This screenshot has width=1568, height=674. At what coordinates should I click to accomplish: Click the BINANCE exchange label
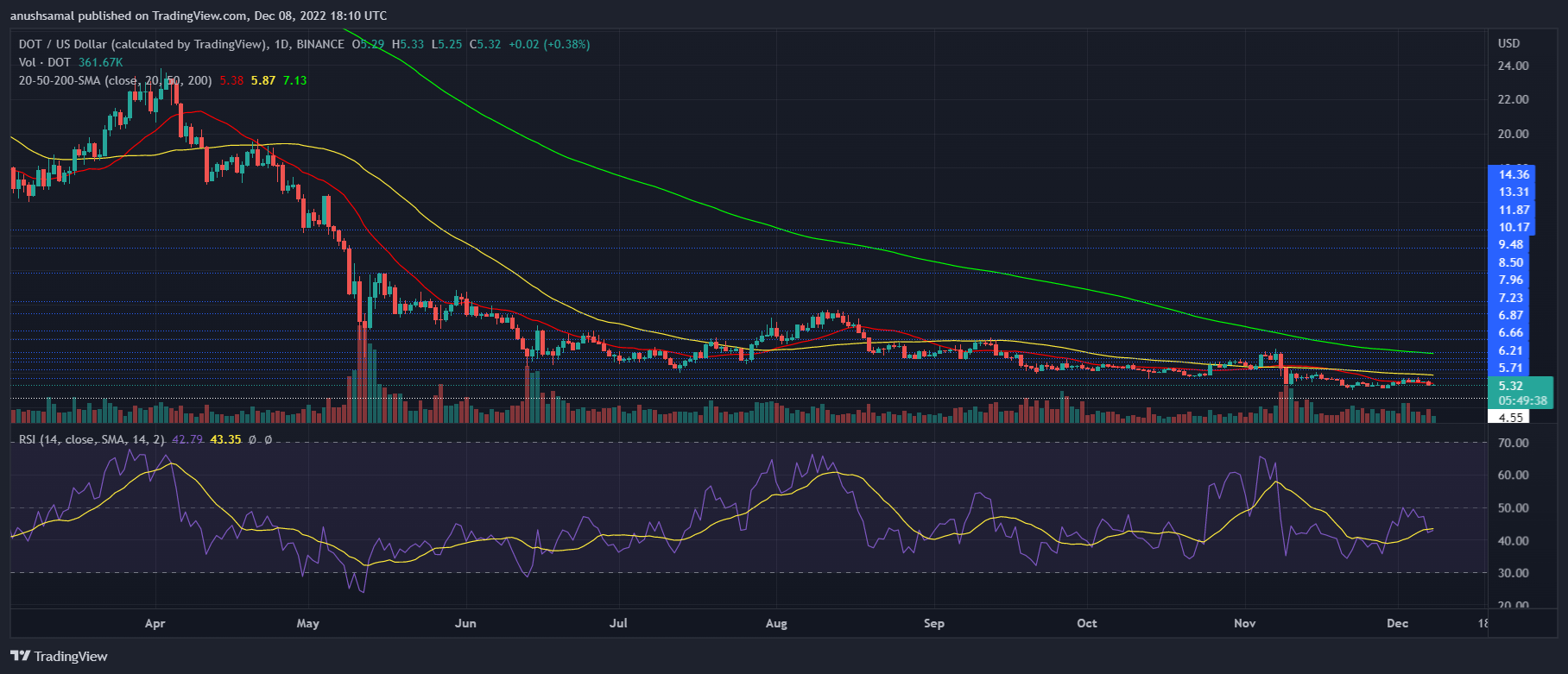point(319,44)
